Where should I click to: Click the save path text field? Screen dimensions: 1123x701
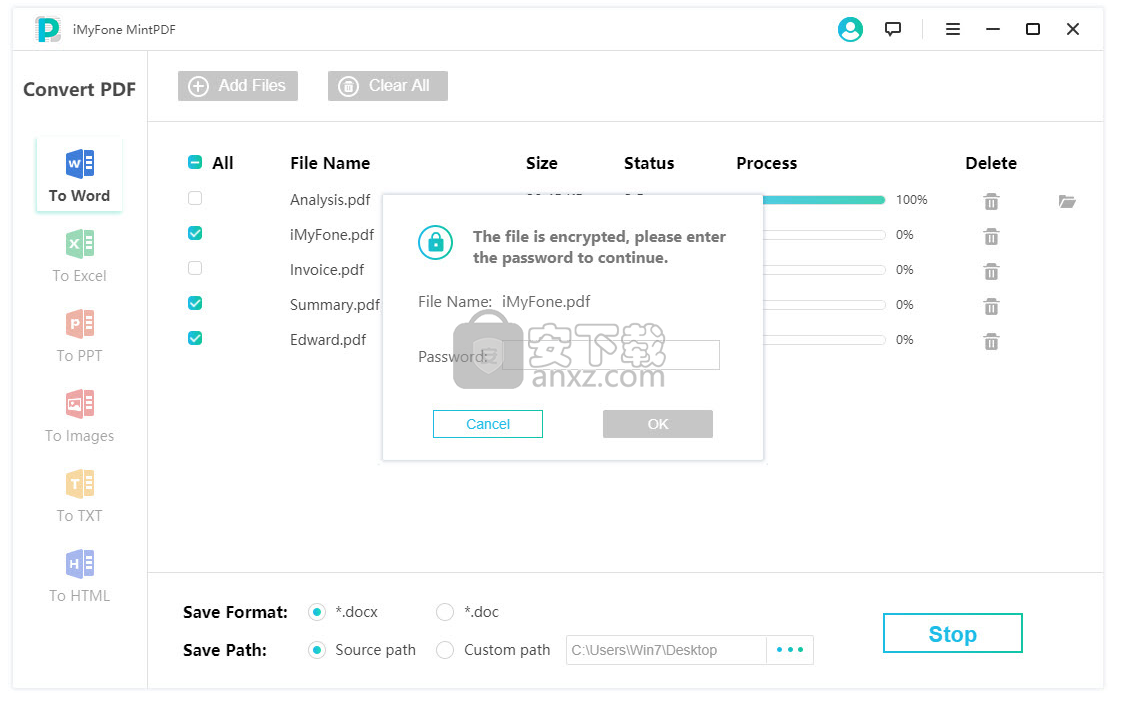(666, 650)
